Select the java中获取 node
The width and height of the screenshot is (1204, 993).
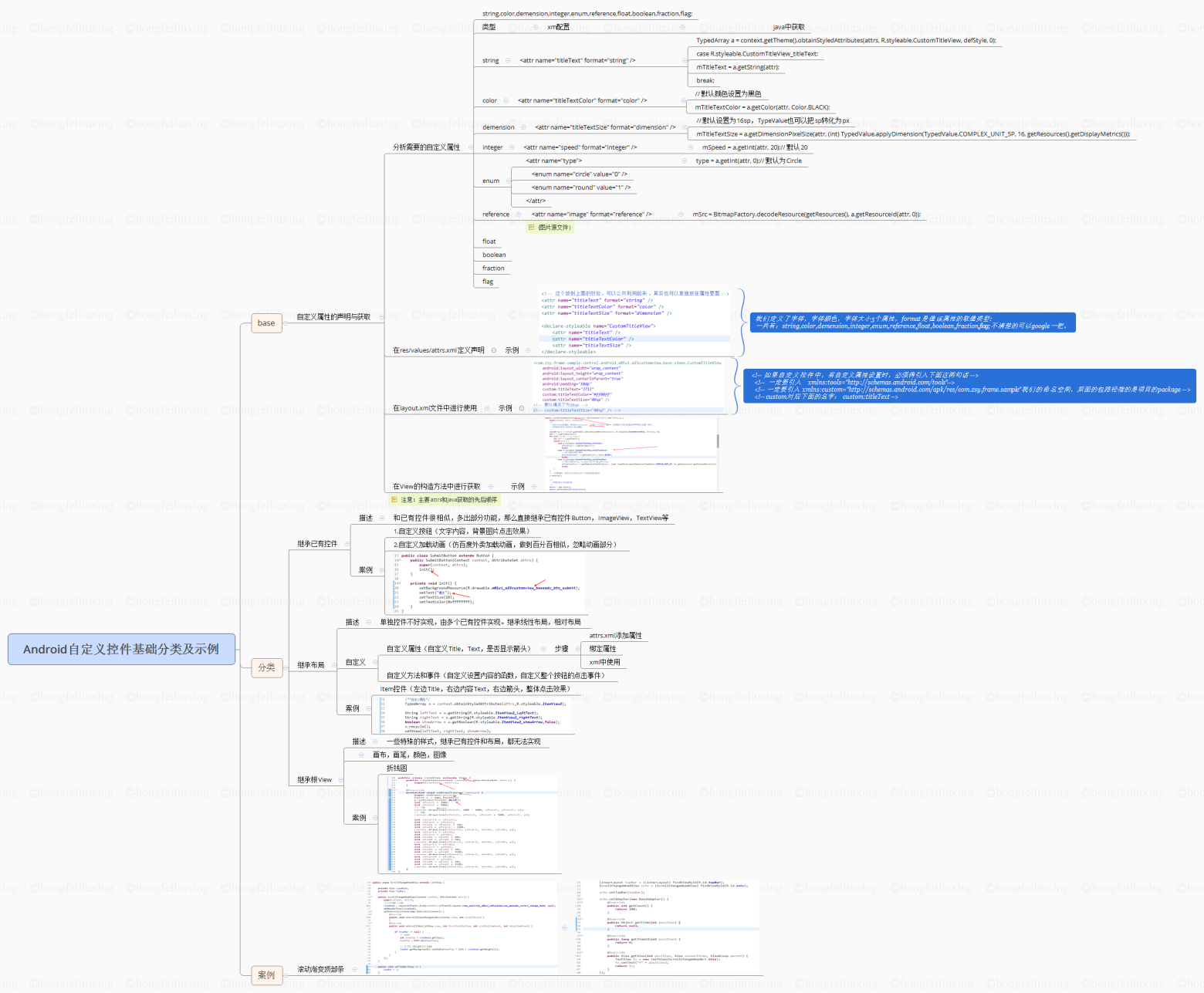(x=789, y=27)
